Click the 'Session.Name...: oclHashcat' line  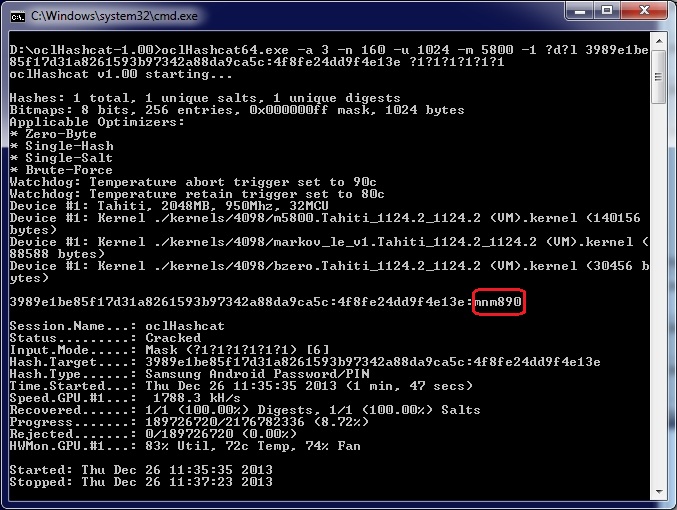[x=117, y=326]
